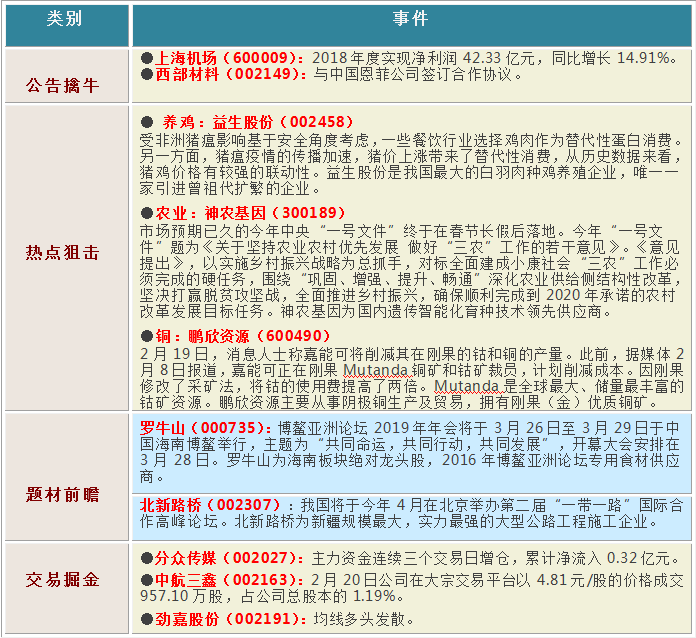
Task: Click heading 铜：鹏欣资源（600490）
Action: click(x=243, y=336)
